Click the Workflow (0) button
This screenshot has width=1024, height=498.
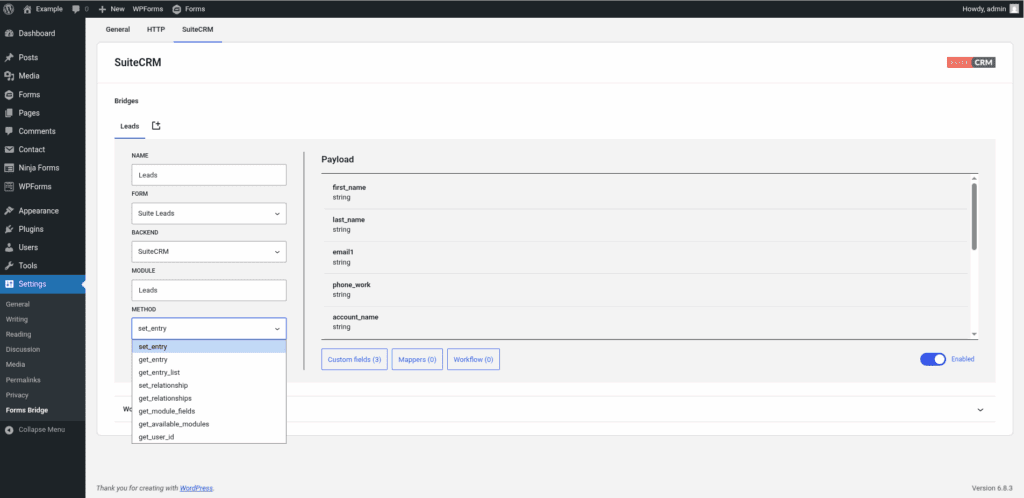473,359
